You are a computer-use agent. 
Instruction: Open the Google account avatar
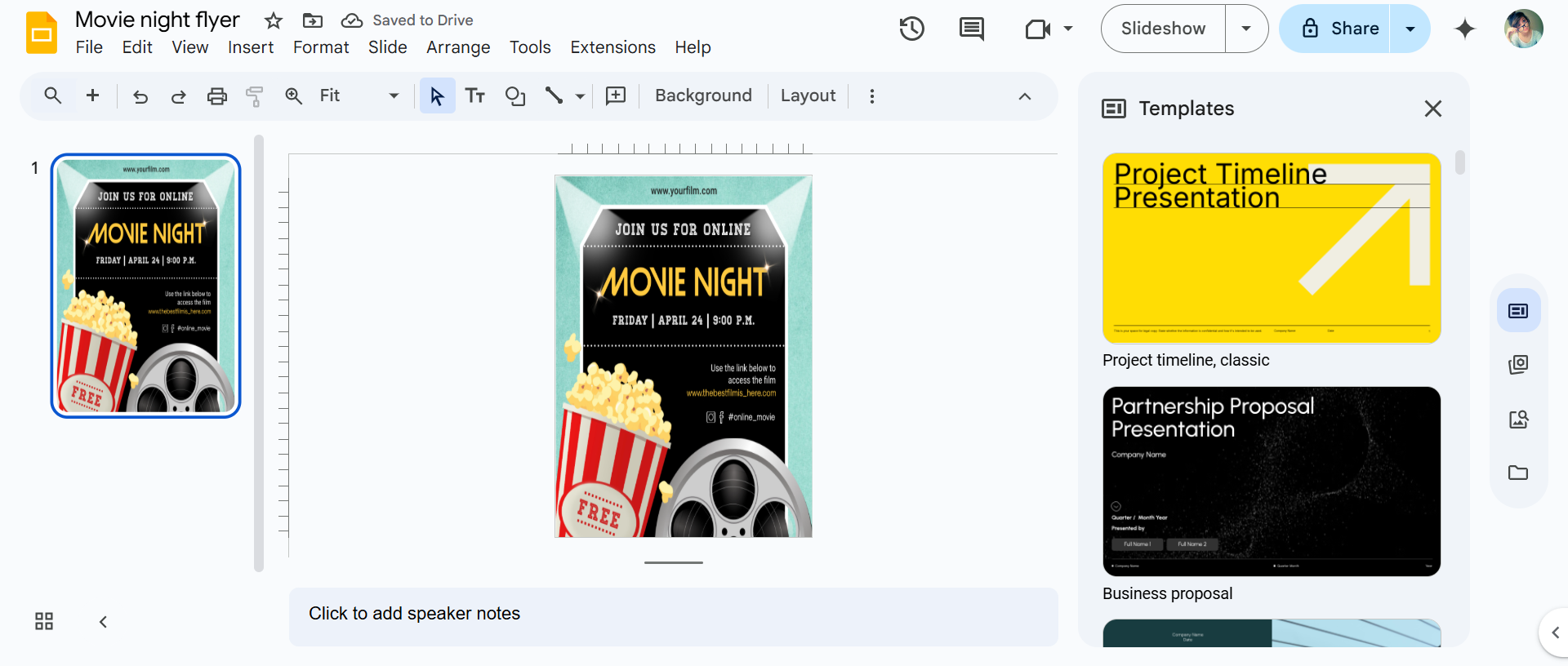1523,29
